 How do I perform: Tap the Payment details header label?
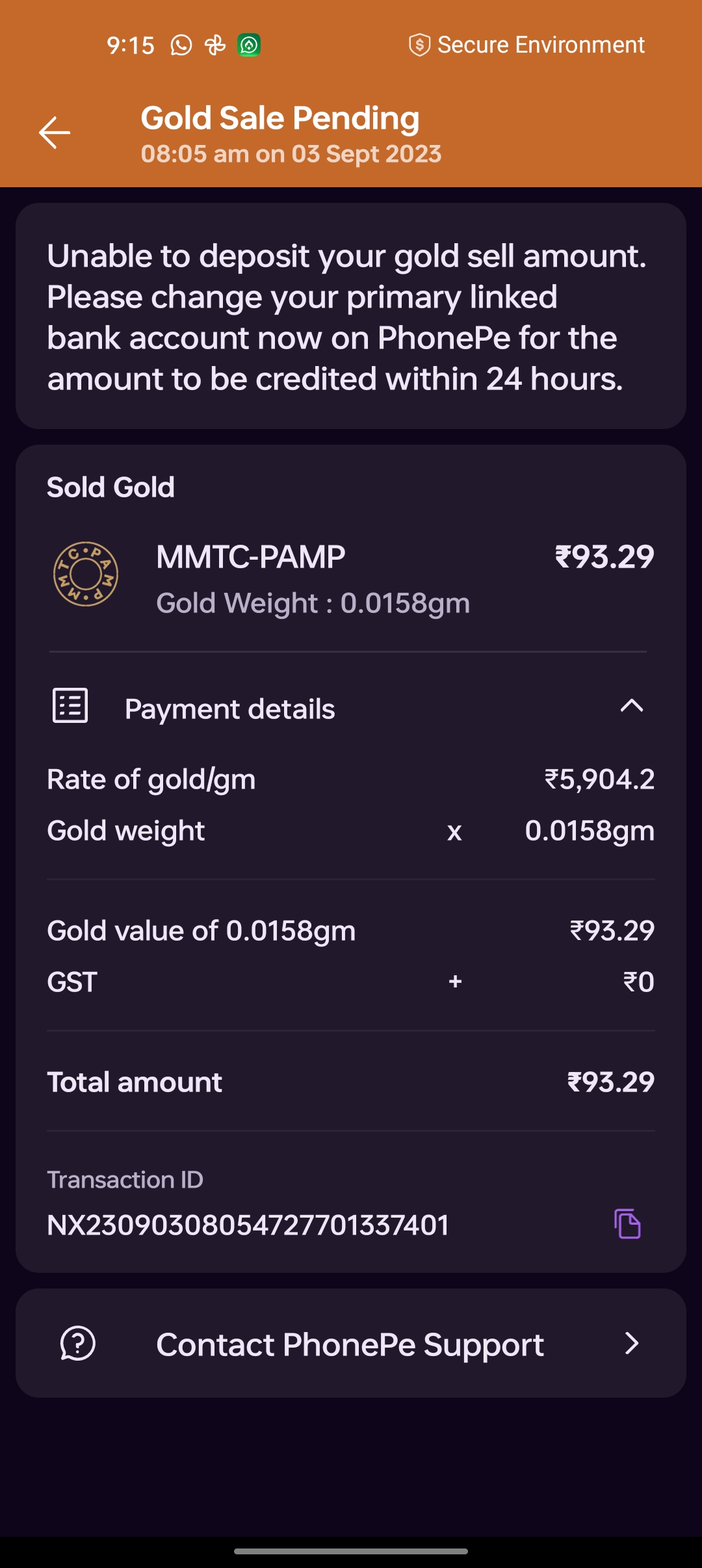coord(230,709)
